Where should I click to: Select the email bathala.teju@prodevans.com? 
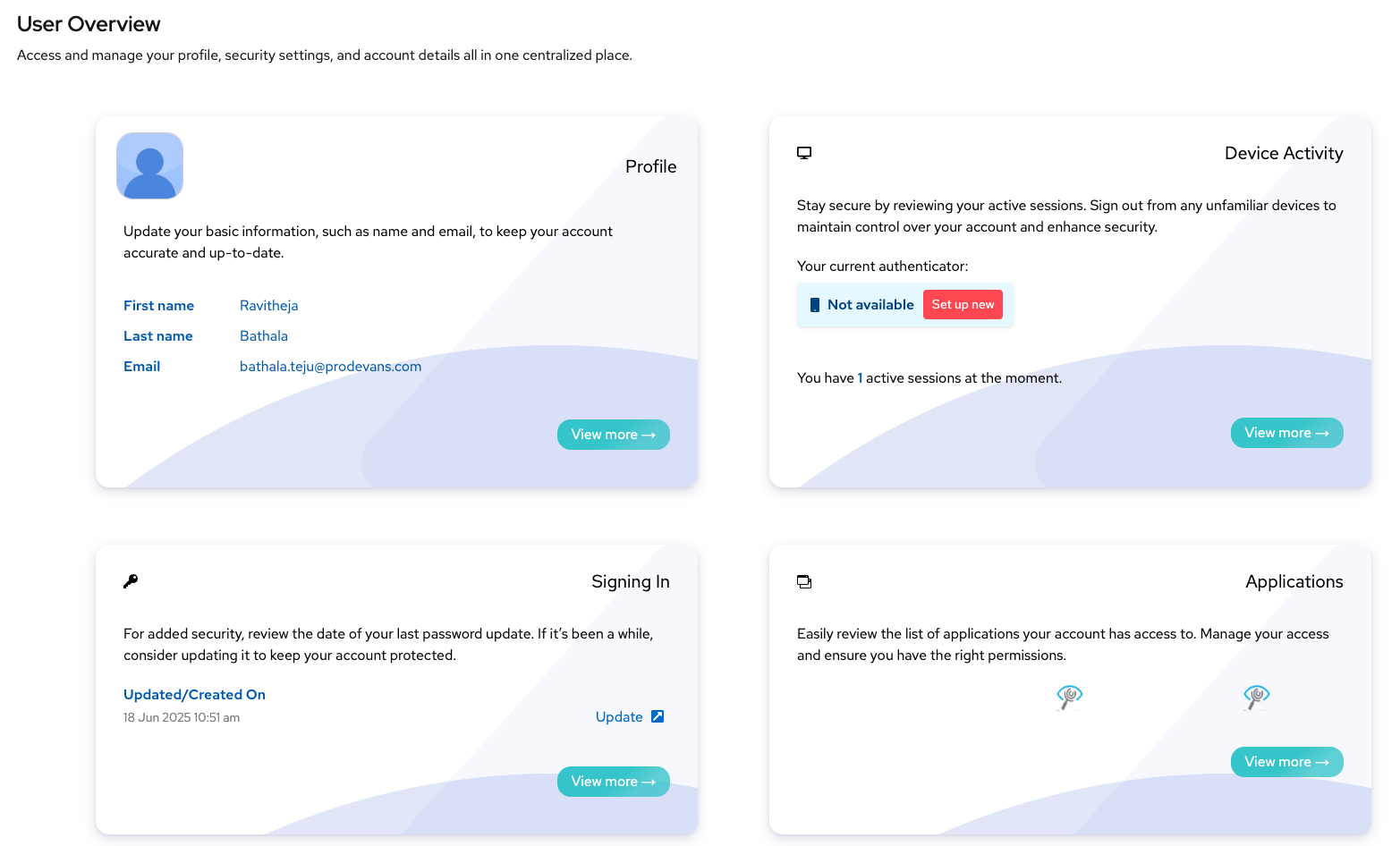[330, 367]
